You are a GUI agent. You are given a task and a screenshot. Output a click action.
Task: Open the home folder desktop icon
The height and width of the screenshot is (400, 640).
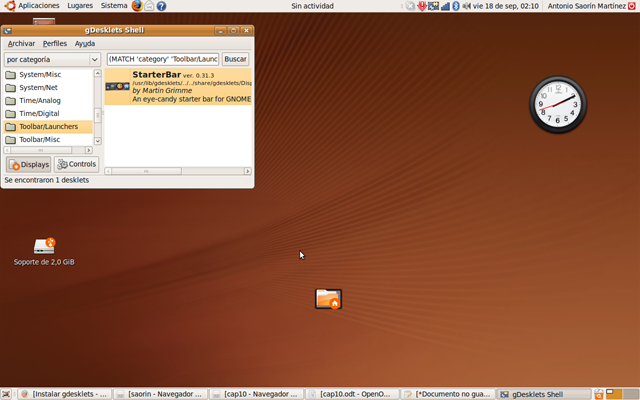pos(328,298)
